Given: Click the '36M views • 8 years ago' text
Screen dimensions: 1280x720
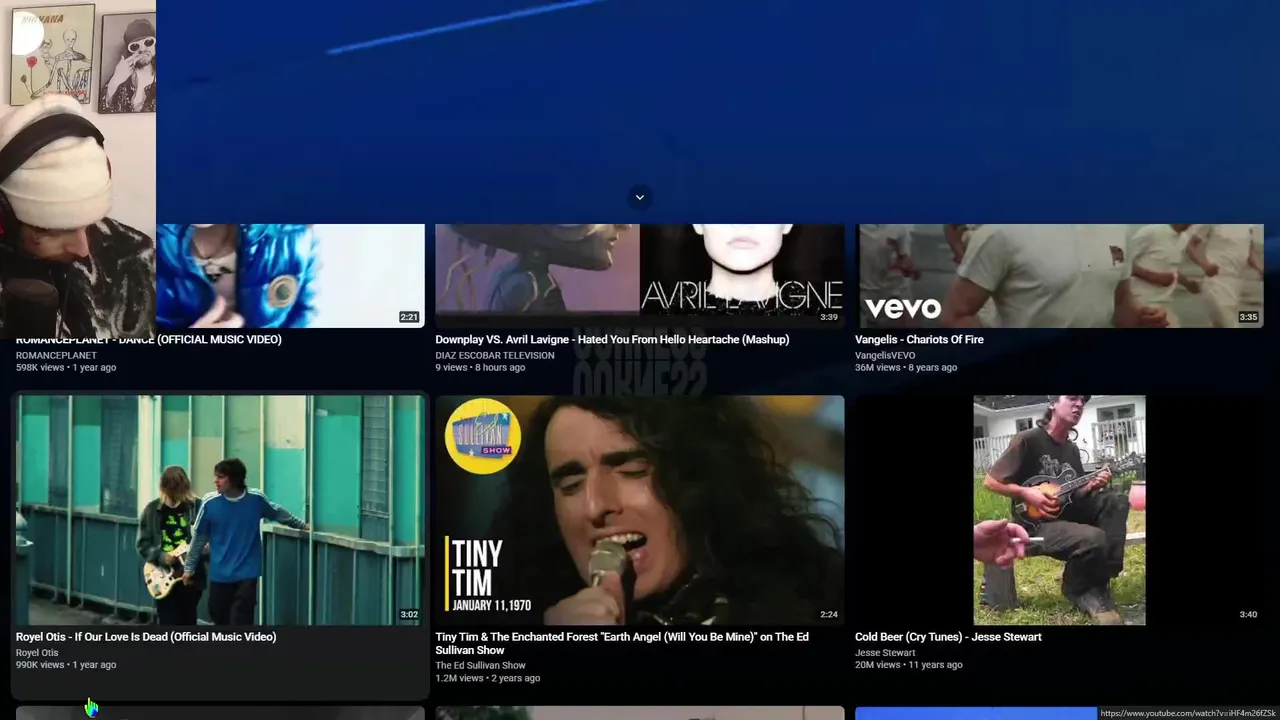Looking at the screenshot, I should point(906,368).
